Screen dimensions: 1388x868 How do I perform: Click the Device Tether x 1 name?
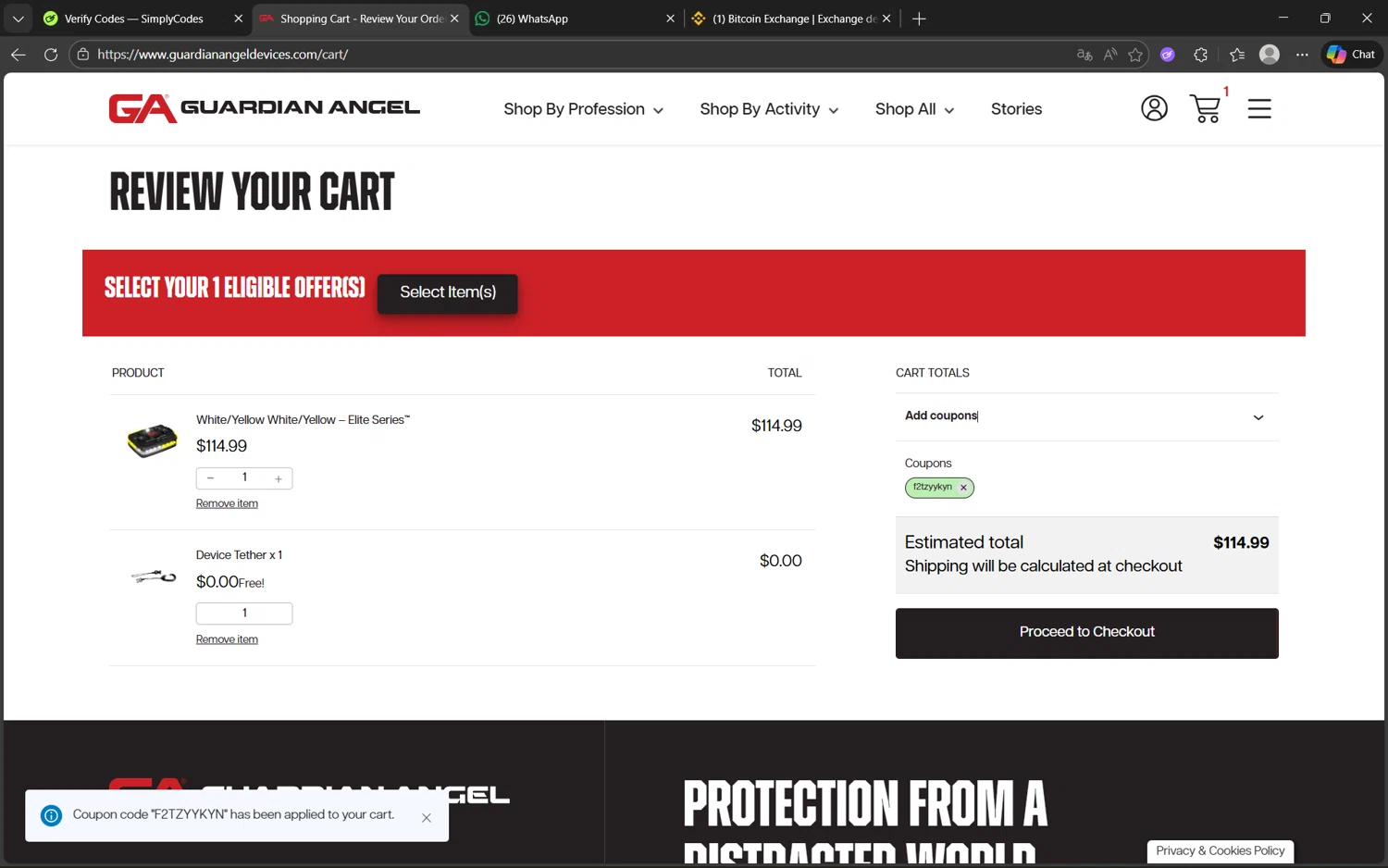click(x=239, y=555)
